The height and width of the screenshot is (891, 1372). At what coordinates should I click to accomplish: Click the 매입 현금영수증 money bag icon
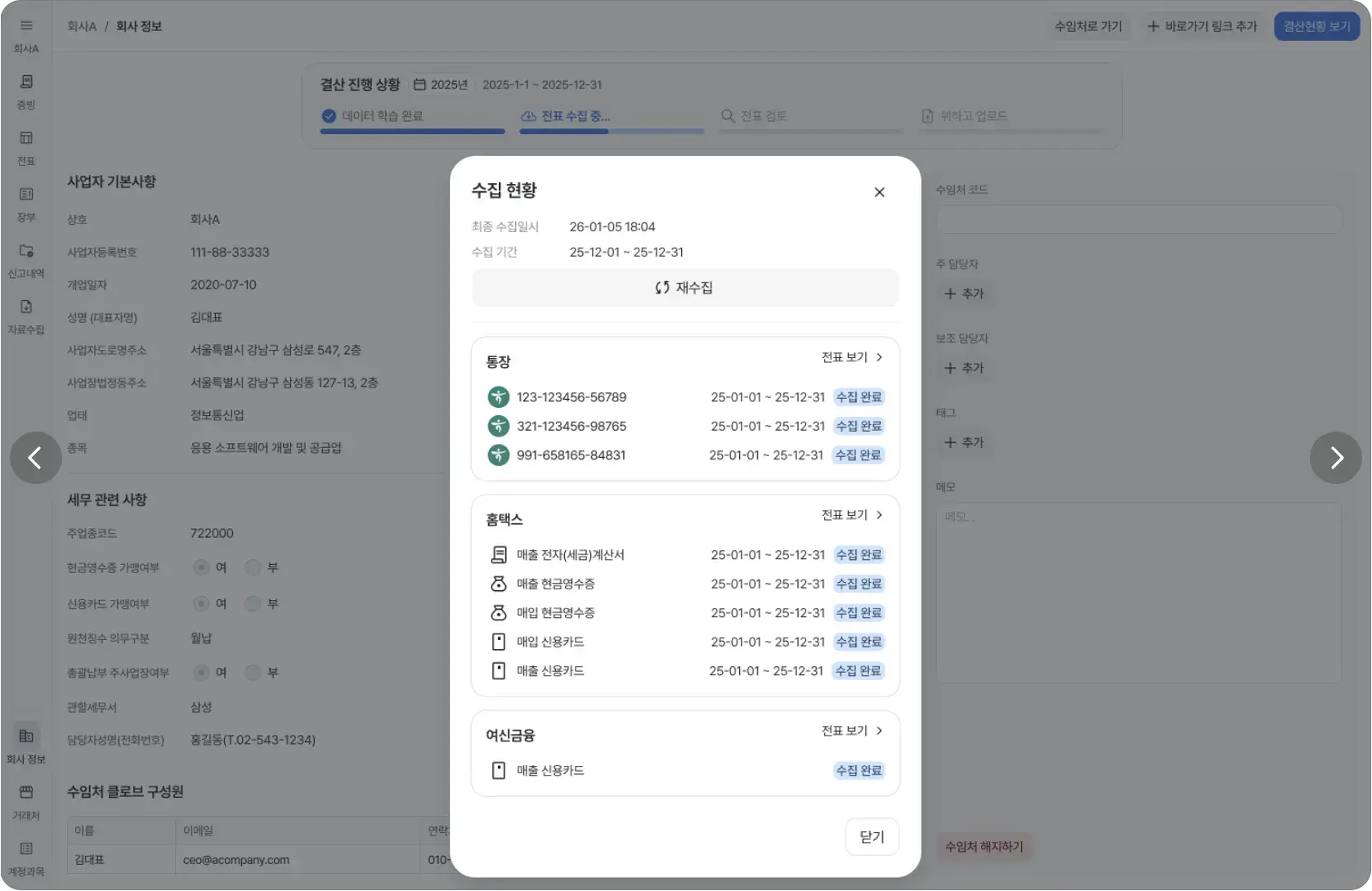tap(499, 613)
